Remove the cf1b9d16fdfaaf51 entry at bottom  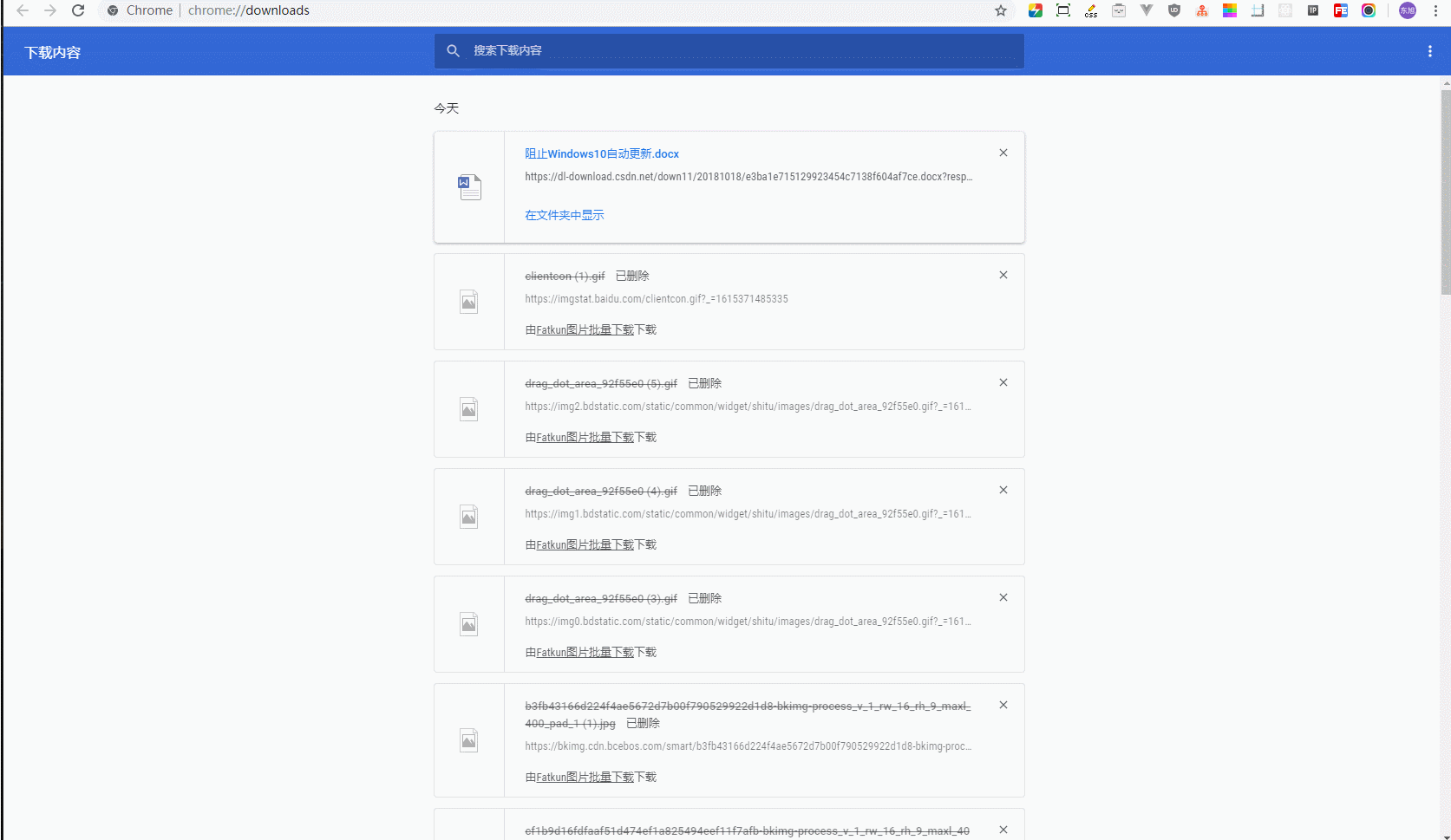(x=1003, y=830)
